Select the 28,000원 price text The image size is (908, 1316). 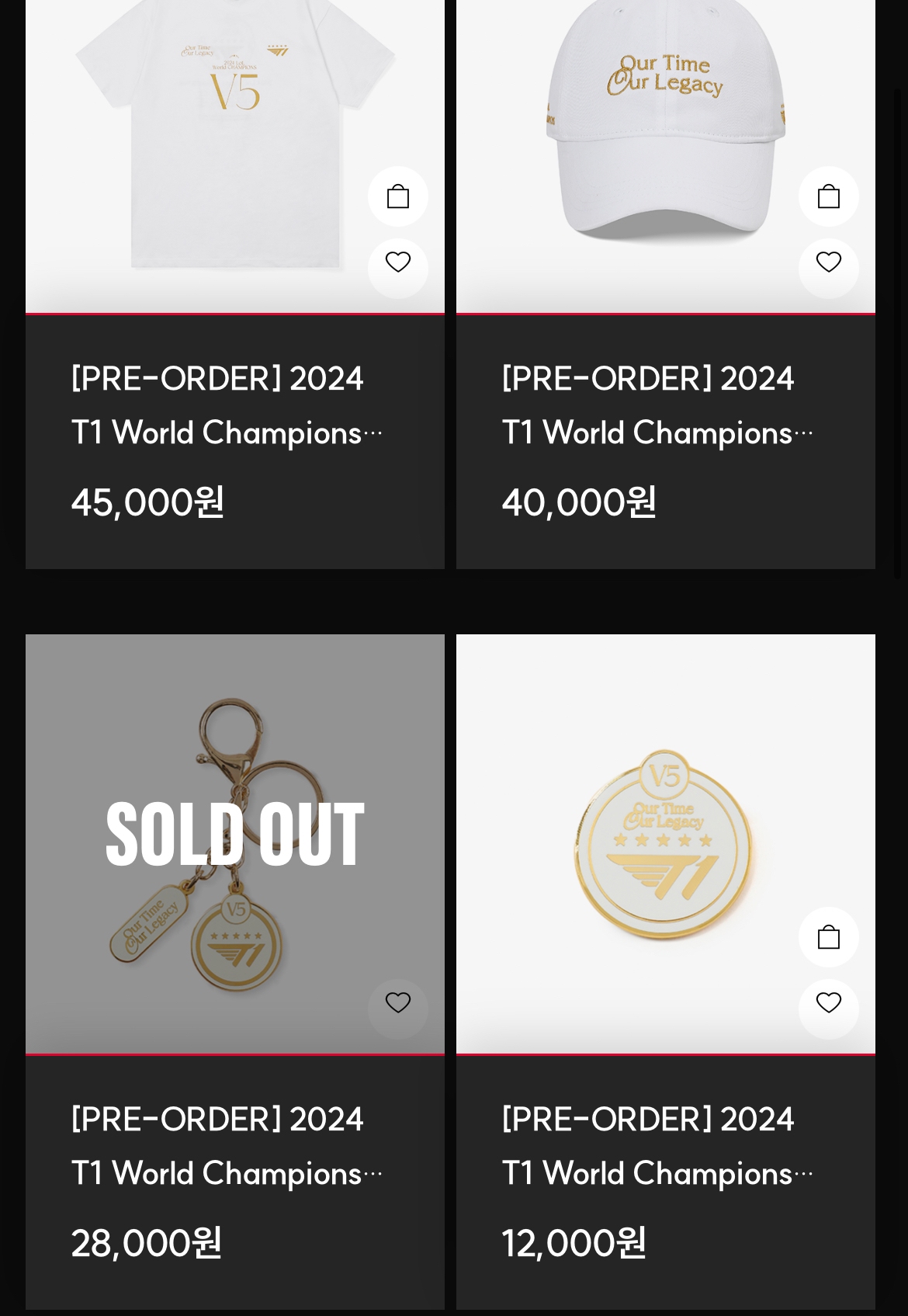click(147, 1243)
